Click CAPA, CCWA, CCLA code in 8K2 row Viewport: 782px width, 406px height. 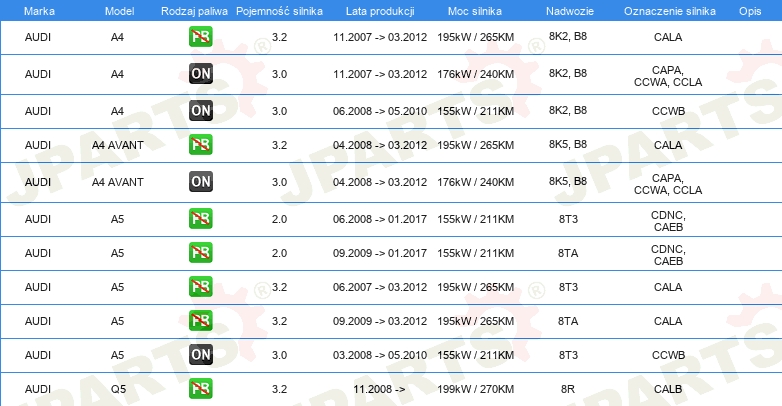(x=668, y=76)
